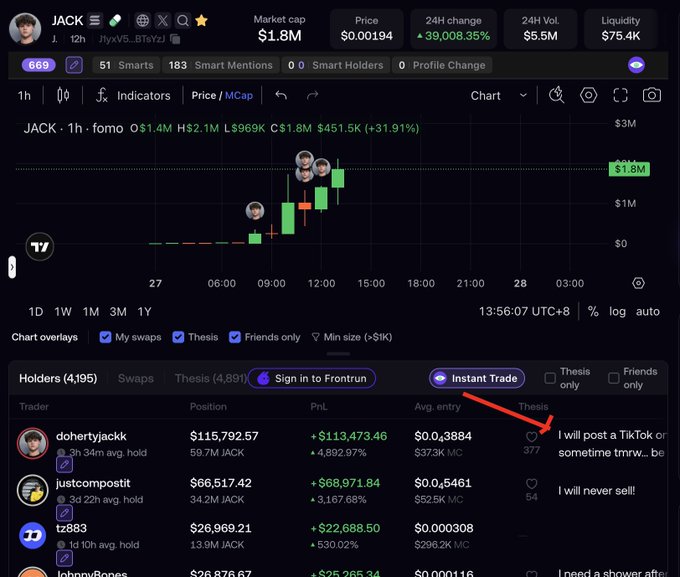The image size is (680, 577).
Task: Open the Indicators menu
Action: [134, 95]
